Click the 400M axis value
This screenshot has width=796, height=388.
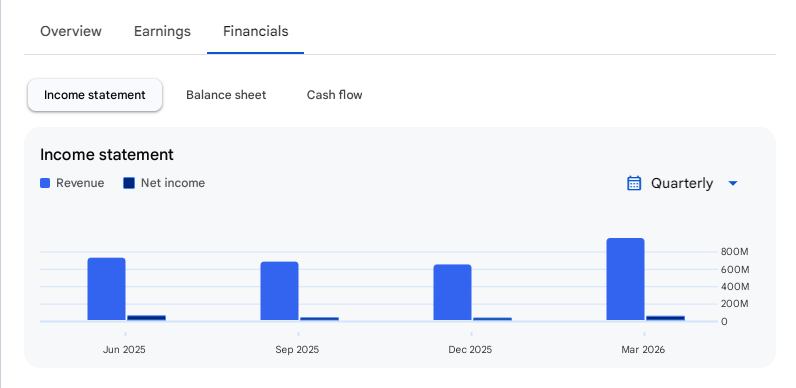coord(735,287)
